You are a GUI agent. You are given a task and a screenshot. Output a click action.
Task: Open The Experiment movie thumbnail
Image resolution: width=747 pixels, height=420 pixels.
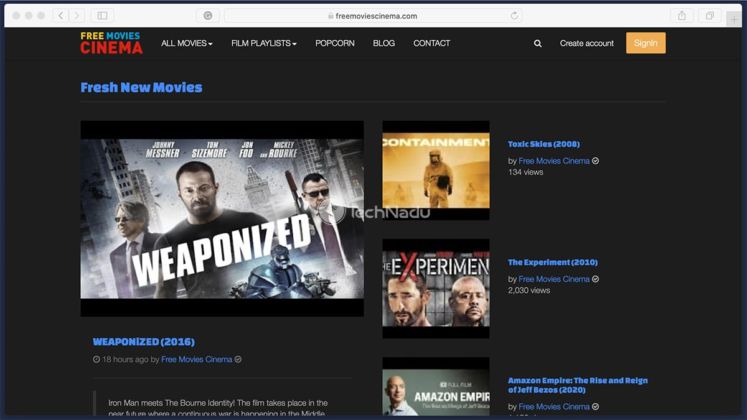point(436,289)
